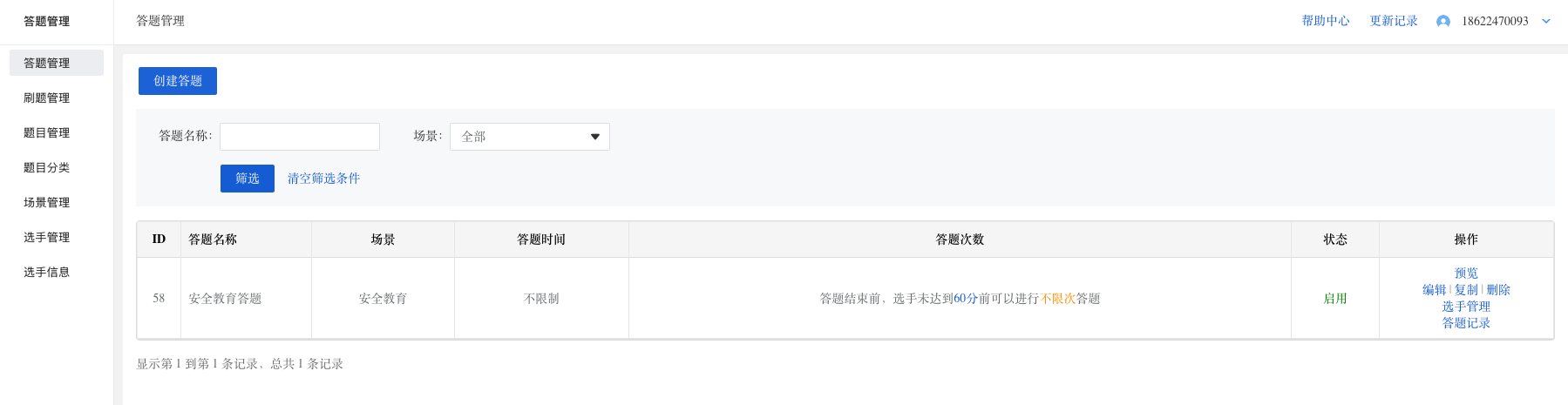The image size is (1568, 405).
Task: Click the 筛选 button
Action: coord(248,179)
